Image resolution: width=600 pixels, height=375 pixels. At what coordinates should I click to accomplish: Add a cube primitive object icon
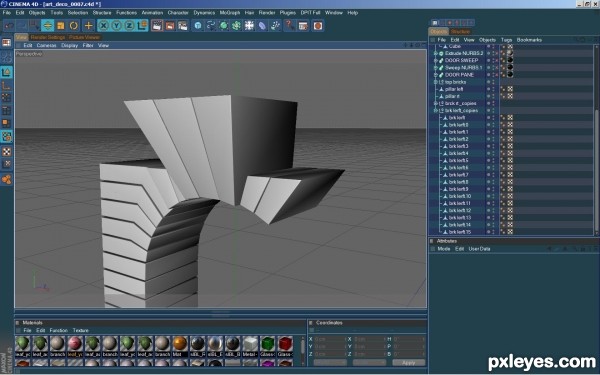click(x=198, y=26)
